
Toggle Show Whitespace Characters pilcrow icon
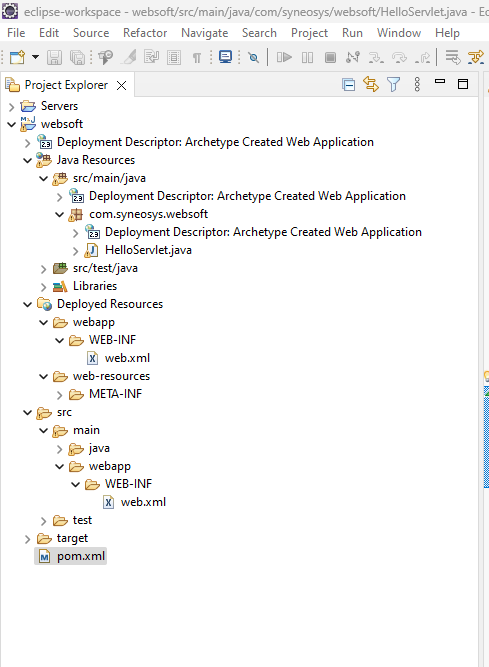tap(196, 57)
